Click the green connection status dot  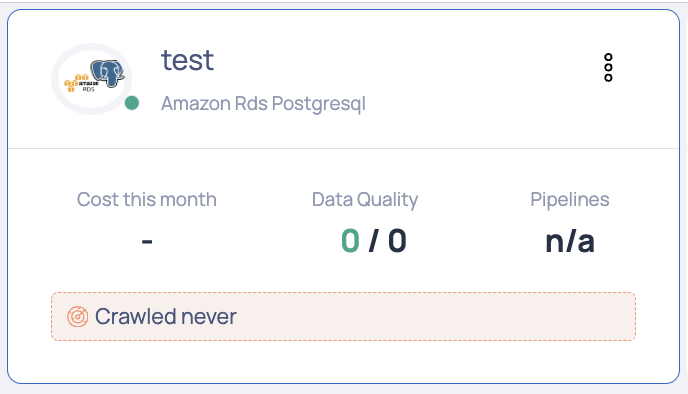click(x=132, y=103)
